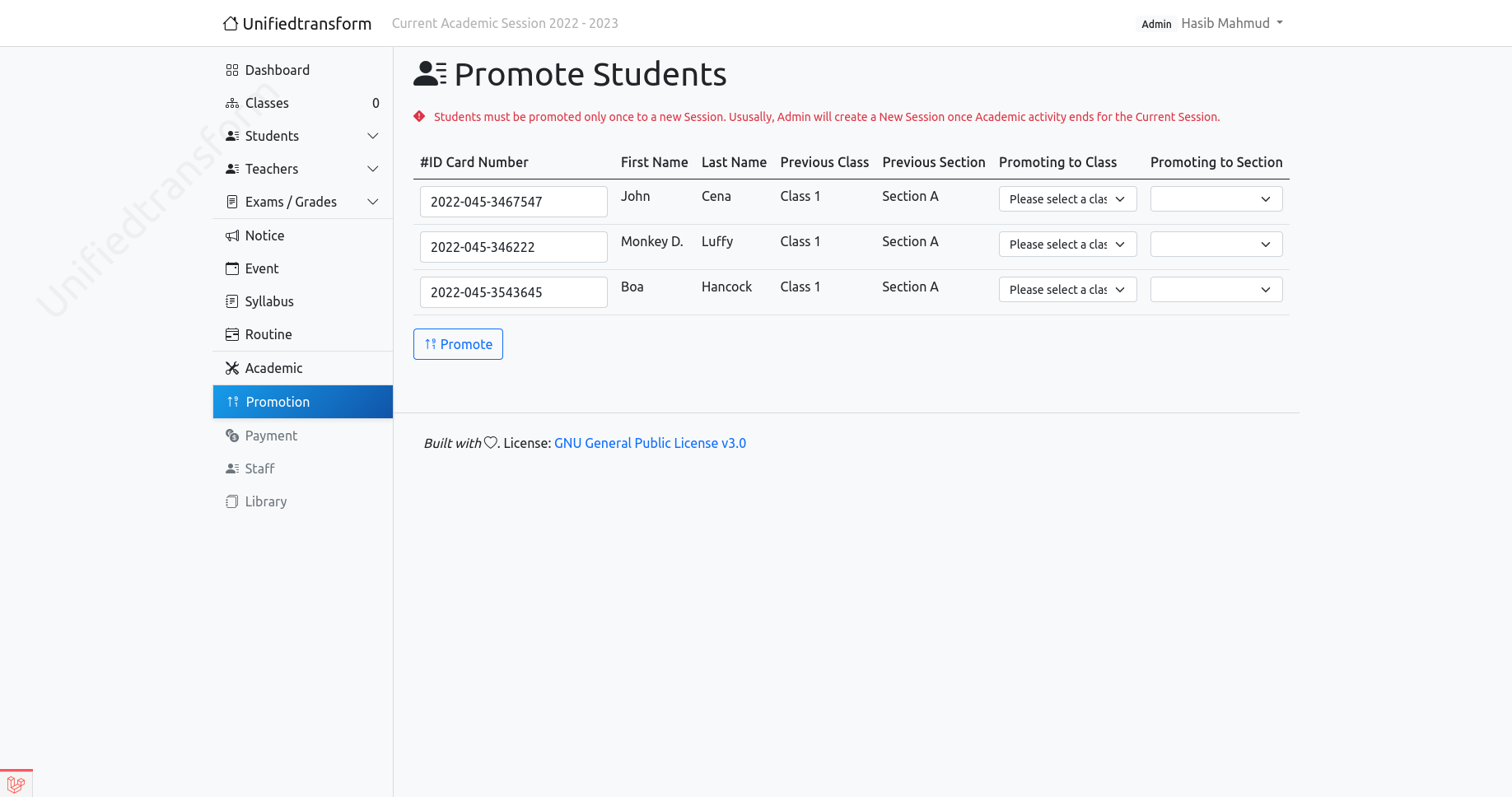Screen dimensions: 1512x797
Task: Click ID card field 2022-045-346222
Action: [x=514, y=247]
